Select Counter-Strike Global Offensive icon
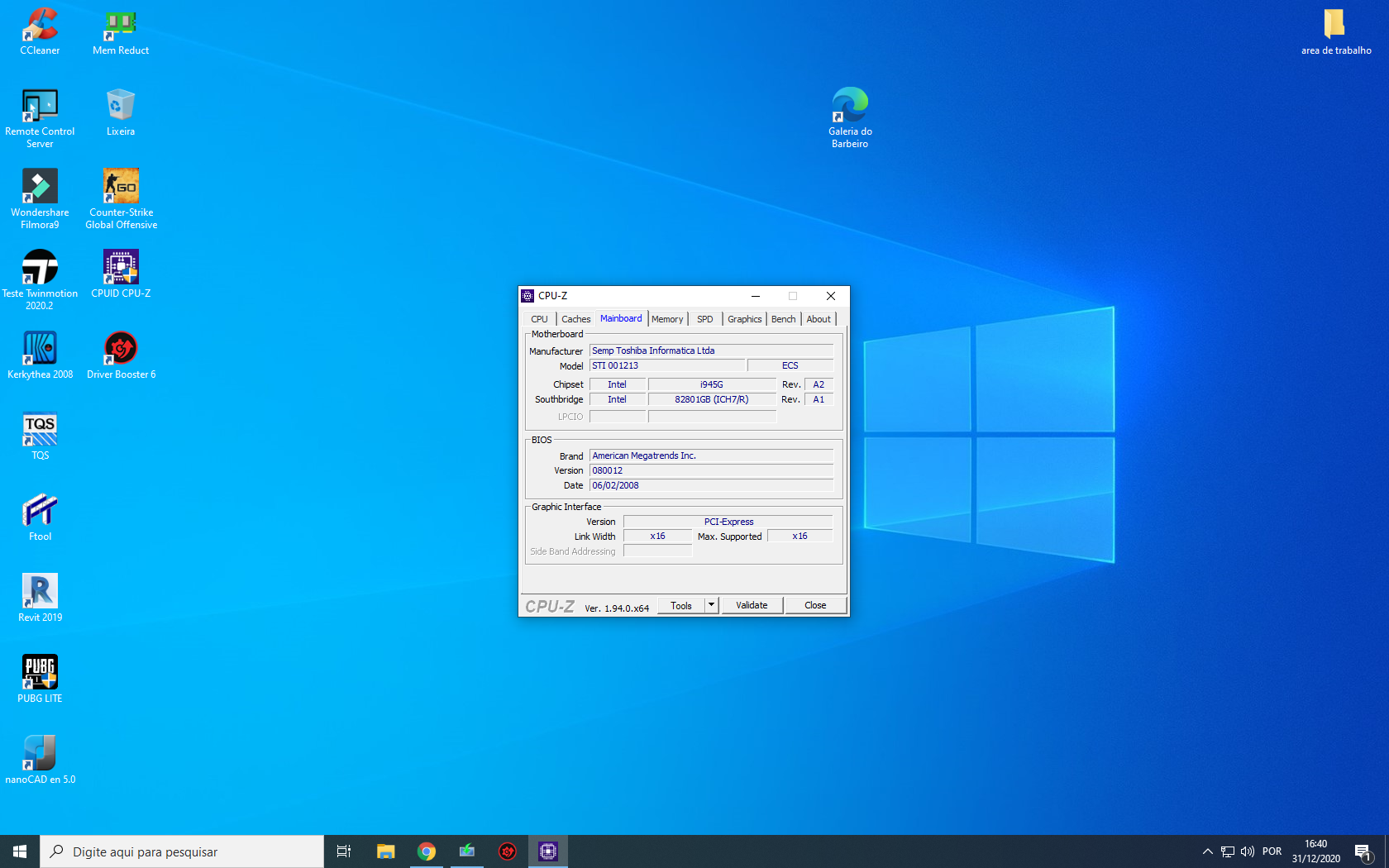Image resolution: width=1389 pixels, height=868 pixels. (x=121, y=199)
